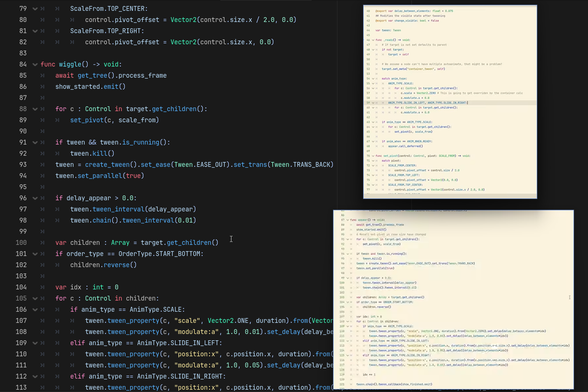The width and height of the screenshot is (588, 392).
Task: Click the 'tween.kill()' statement
Action: coord(92,153)
